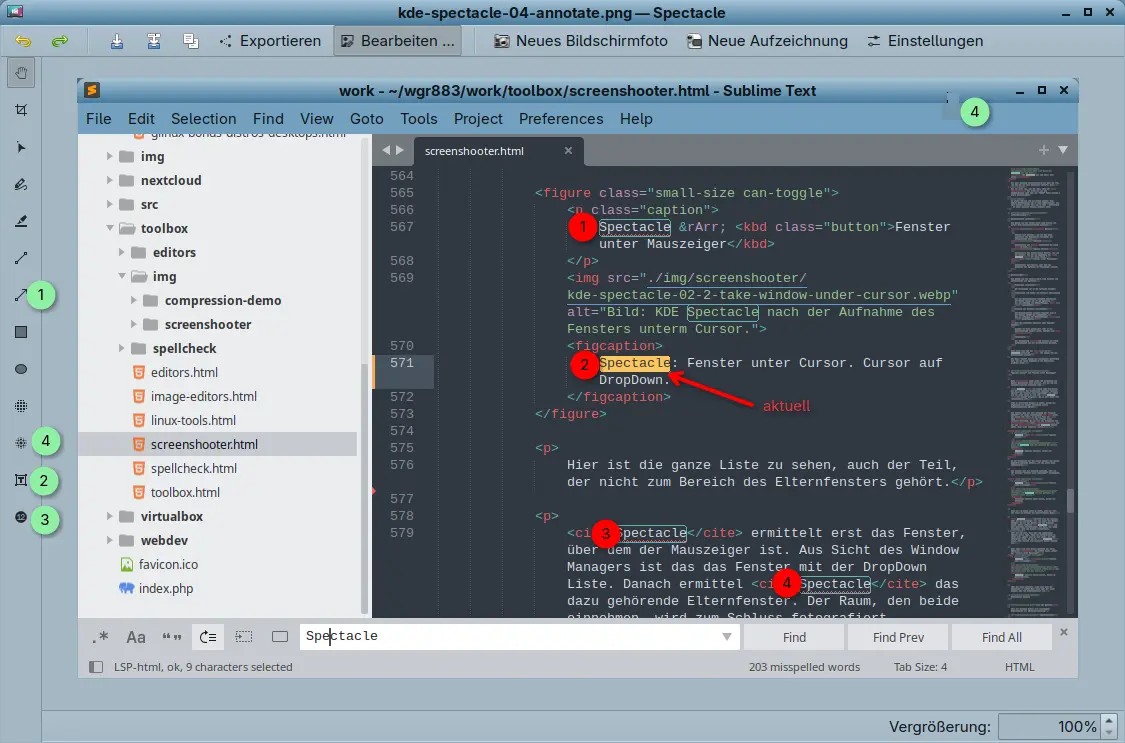Select the Pixelate tool
The image size is (1125, 743).
[x=21, y=406]
